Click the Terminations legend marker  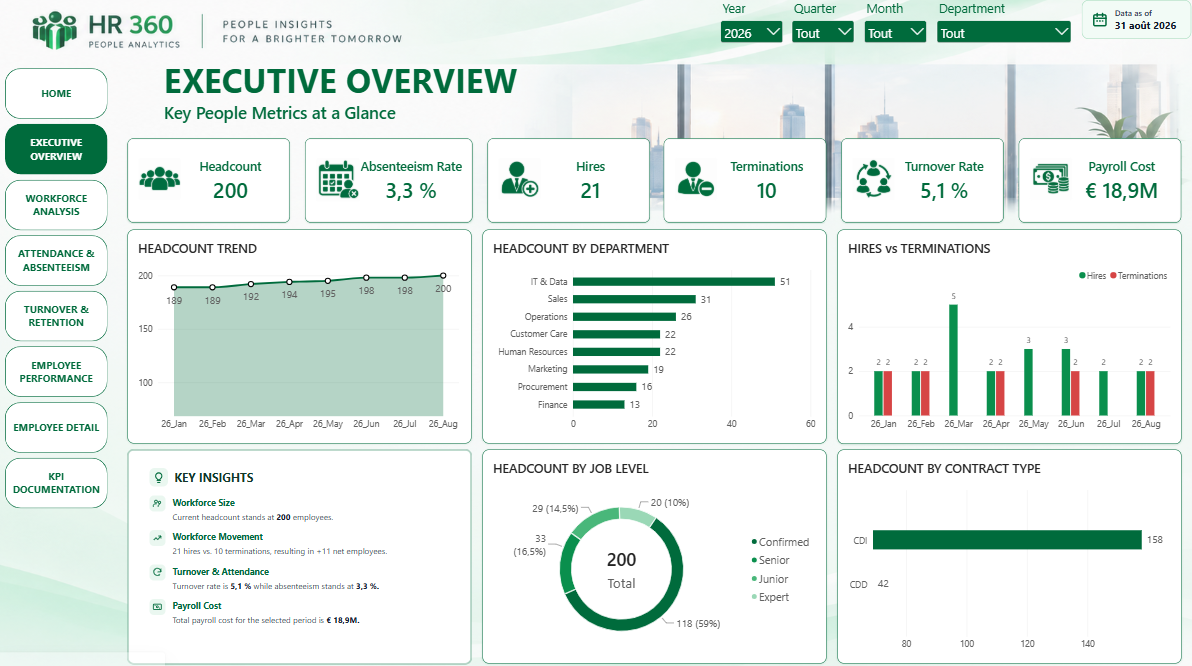1113,275
